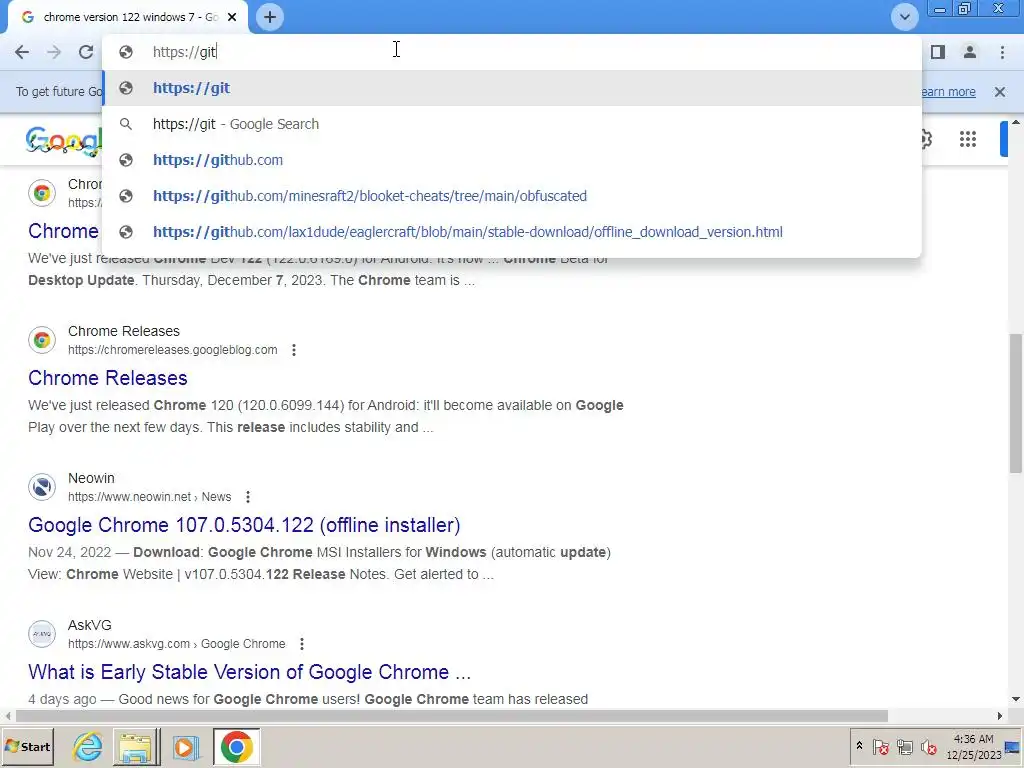
Task: Select the https://github.com suggestion
Action: click(x=511, y=160)
